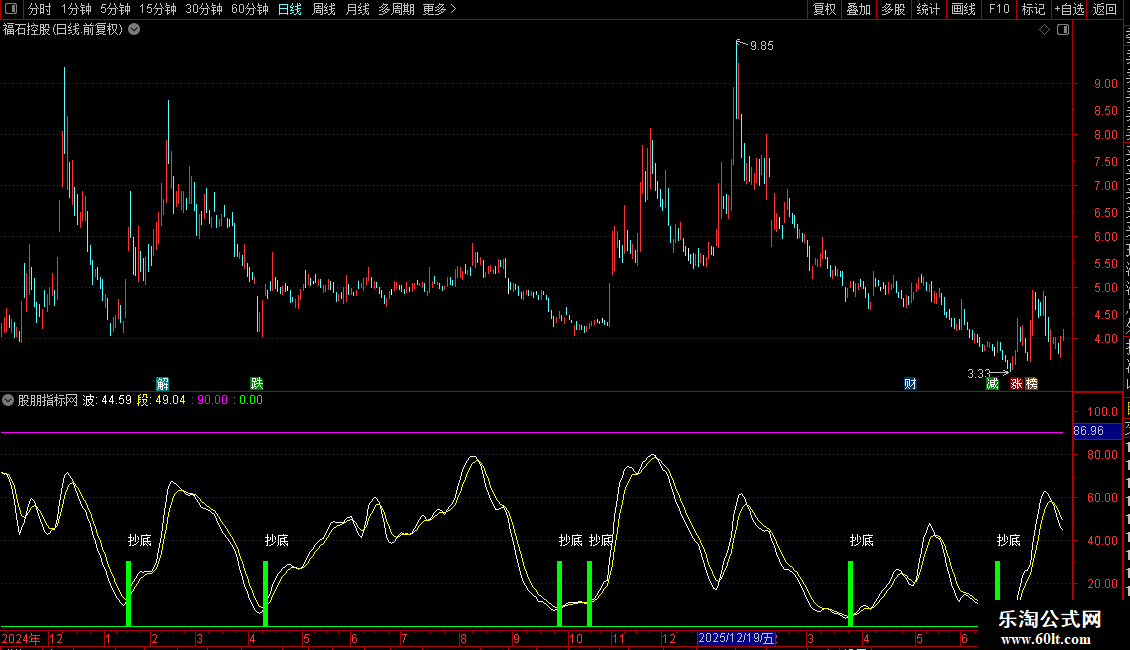Image resolution: width=1130 pixels, height=650 pixels.
Task: Expand the 更多 periods chevron
Action: coord(453,9)
